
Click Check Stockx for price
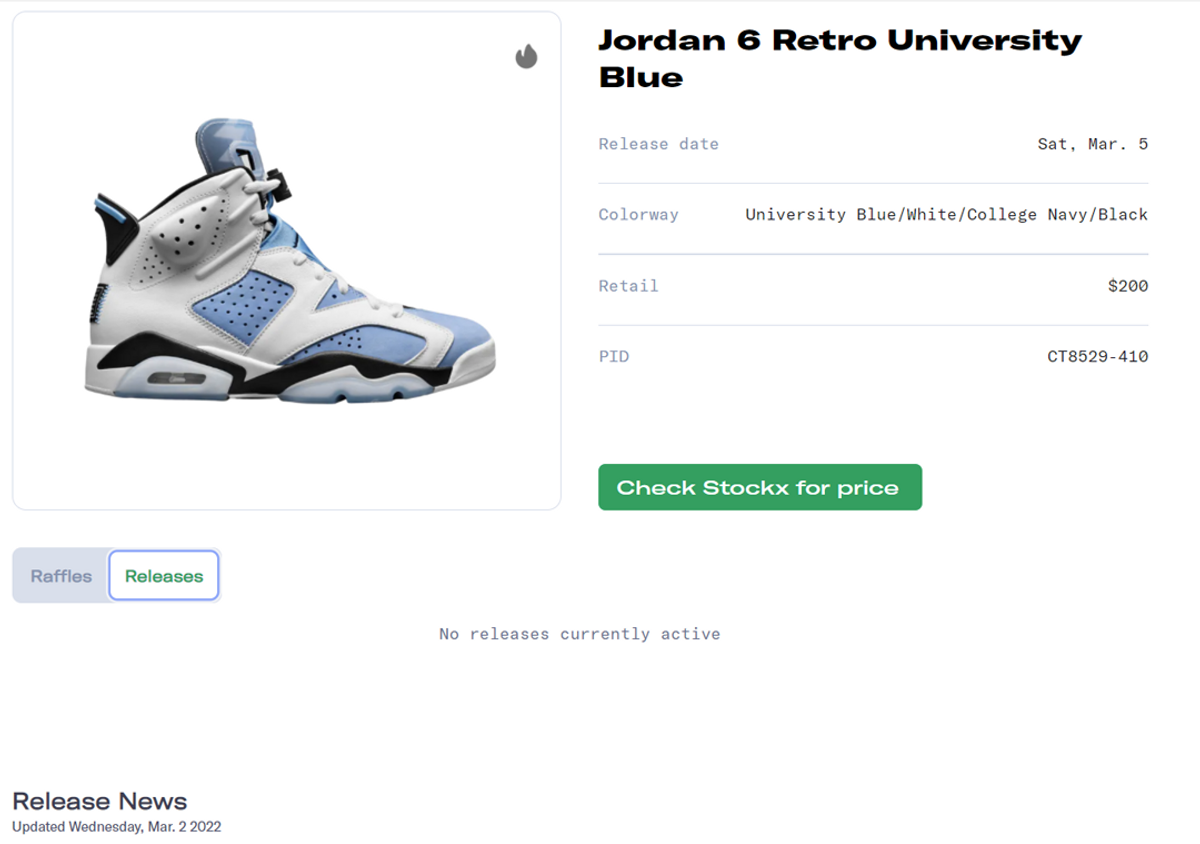[x=760, y=487]
